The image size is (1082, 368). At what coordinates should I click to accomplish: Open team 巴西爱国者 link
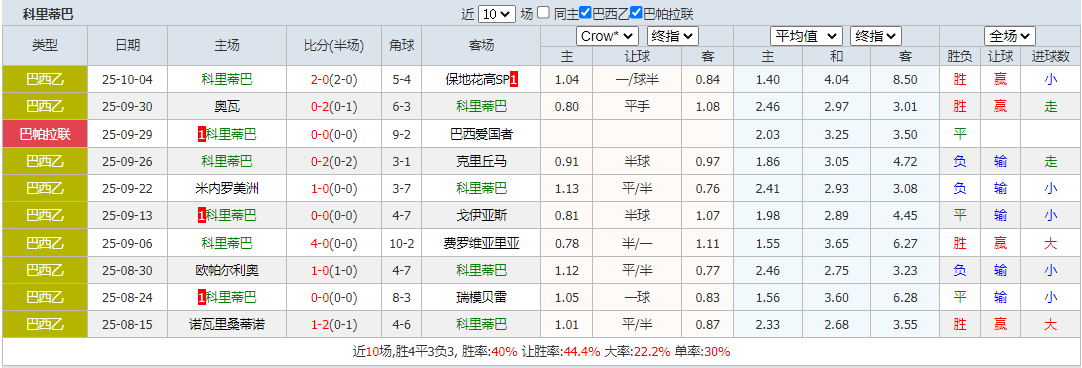[482, 134]
